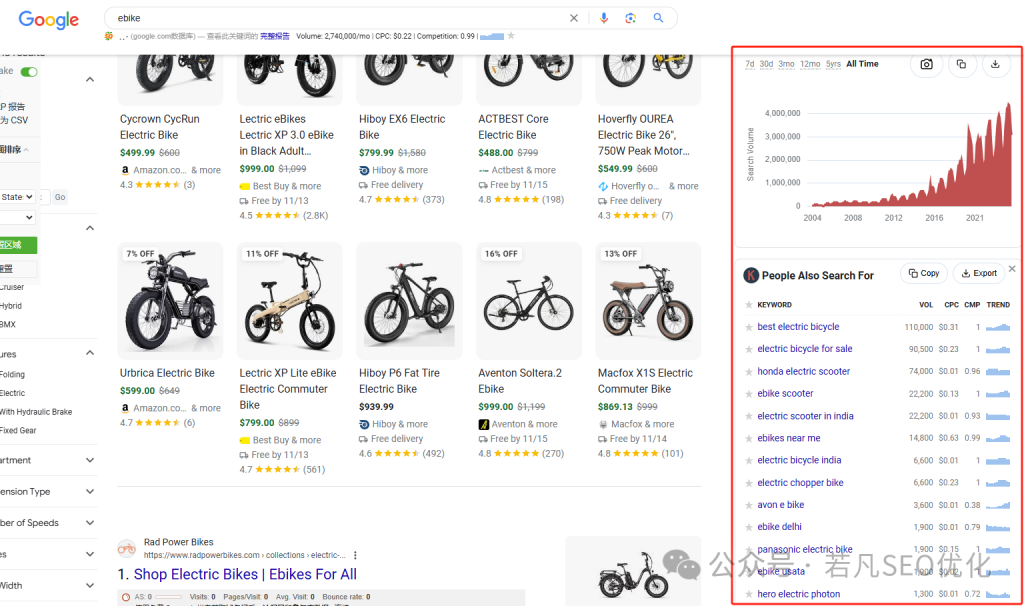This screenshot has height=606, width=1024.
Task: Select the 3mo time range
Action: coord(786,64)
